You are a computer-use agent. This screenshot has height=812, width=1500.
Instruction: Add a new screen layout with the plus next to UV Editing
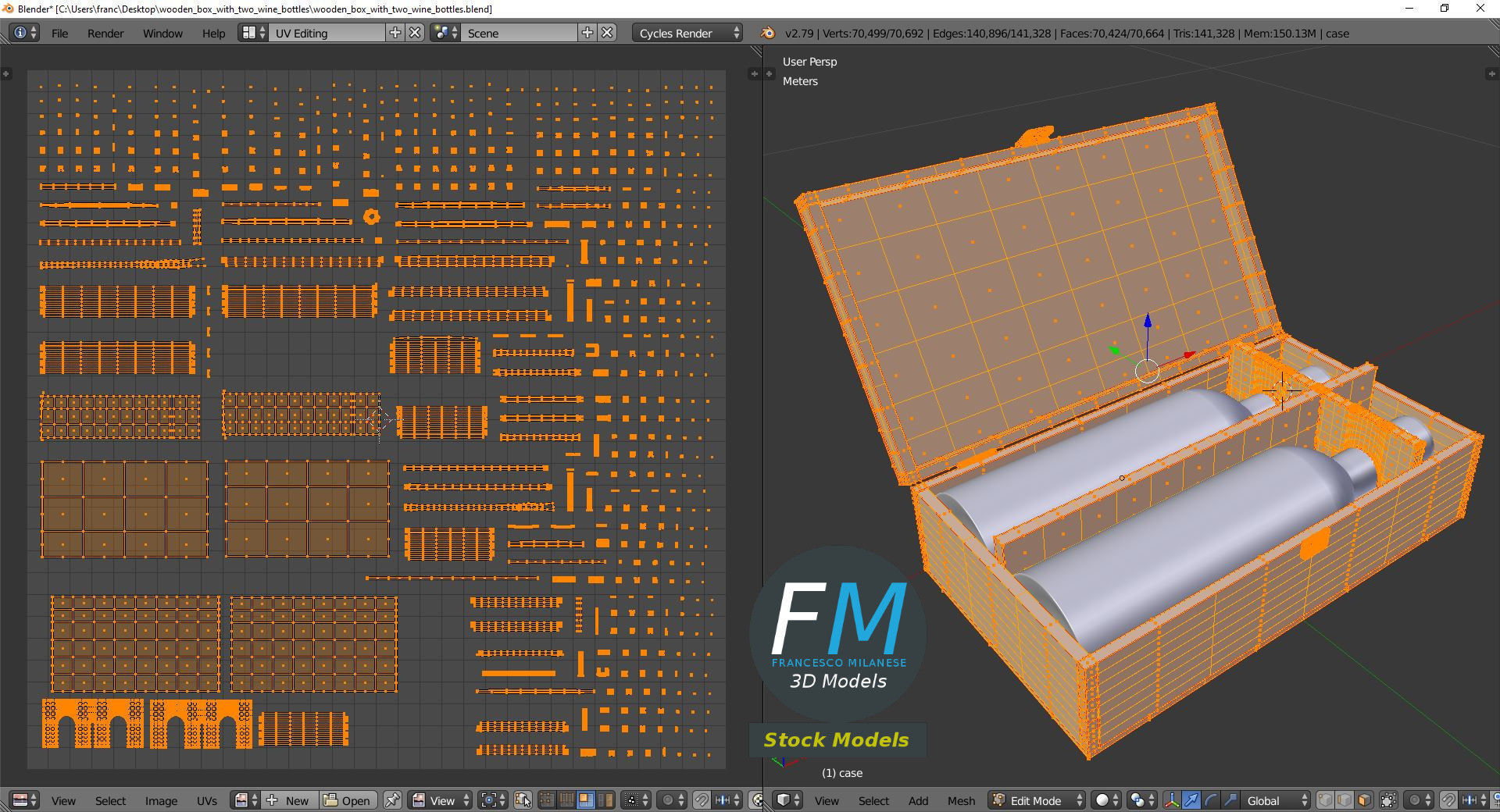pos(395,33)
